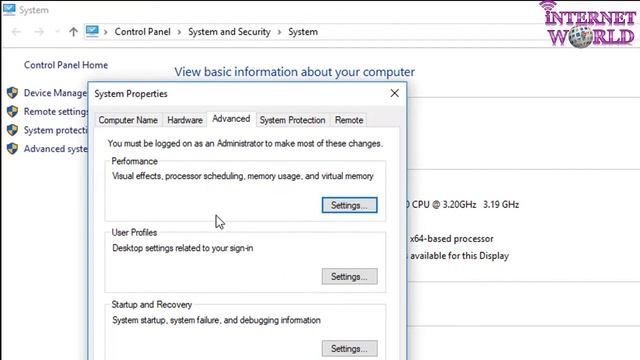Click the Forward arrow in System window
This screenshot has height=360, width=640.
39,32
